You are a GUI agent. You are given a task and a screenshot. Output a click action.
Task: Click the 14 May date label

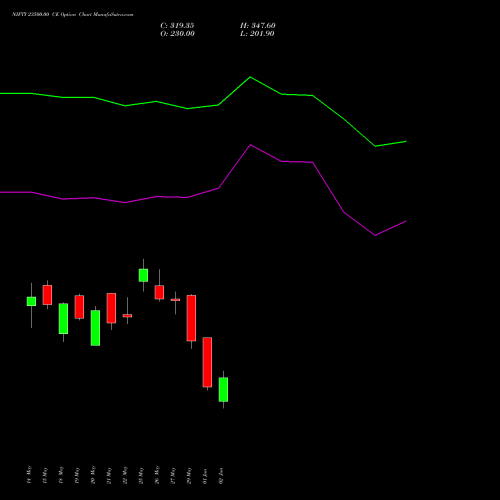pyautogui.click(x=29, y=475)
